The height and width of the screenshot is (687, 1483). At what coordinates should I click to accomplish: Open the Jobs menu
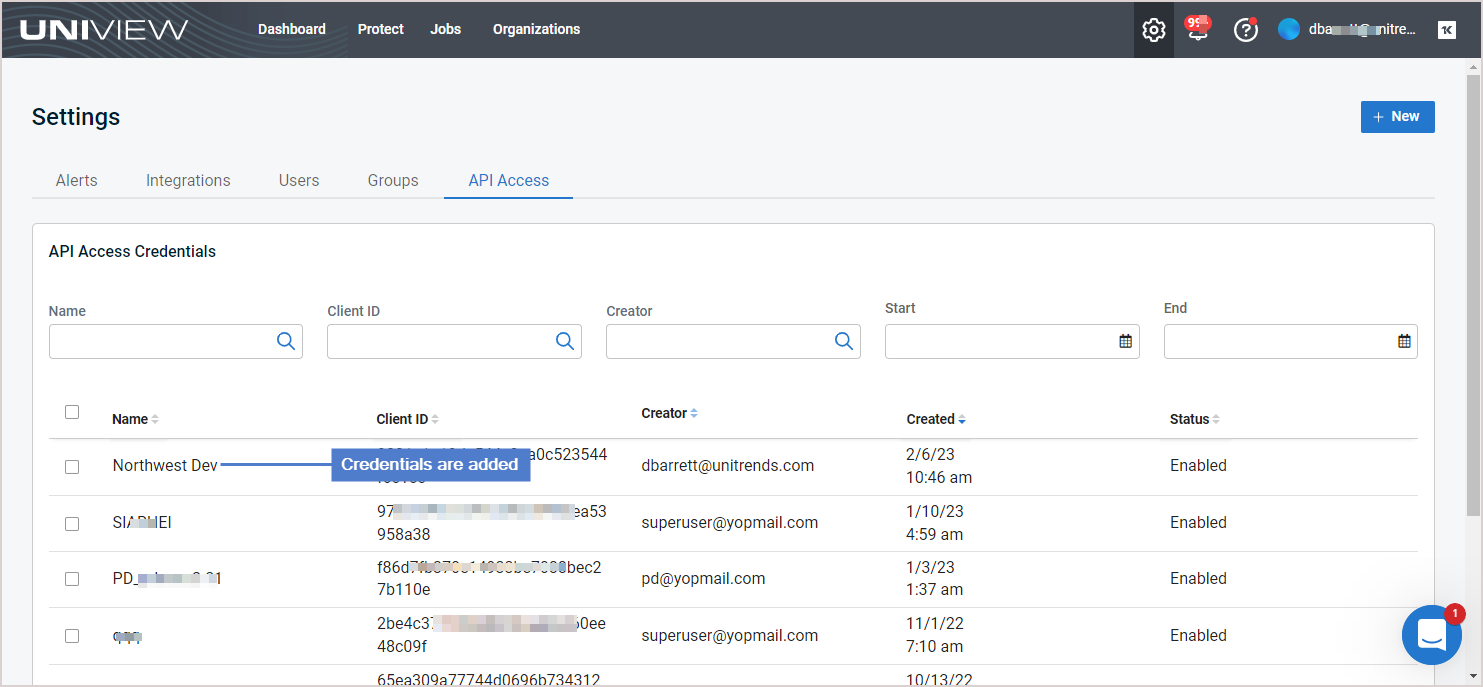[446, 29]
